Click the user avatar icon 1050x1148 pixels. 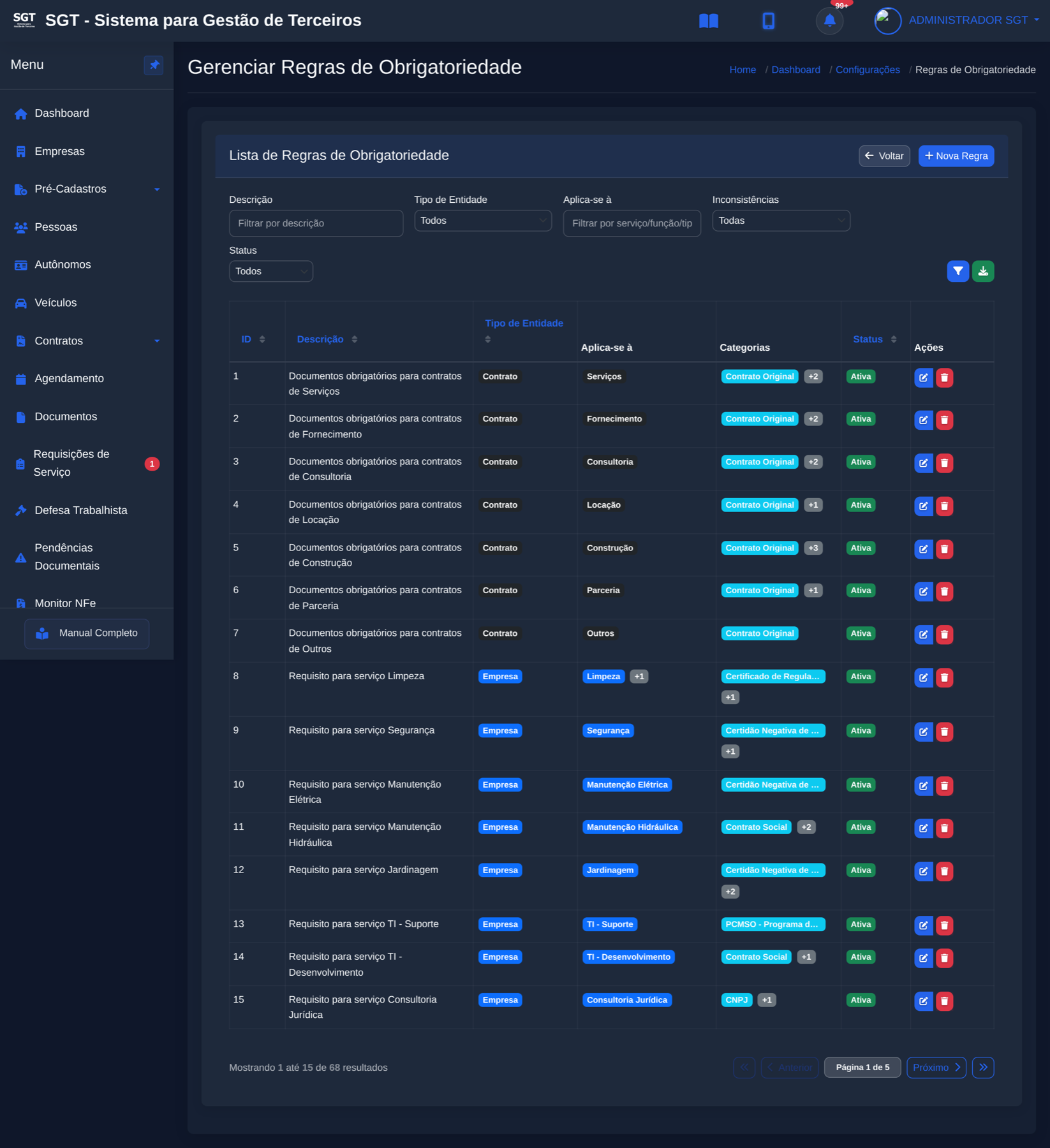pos(887,20)
